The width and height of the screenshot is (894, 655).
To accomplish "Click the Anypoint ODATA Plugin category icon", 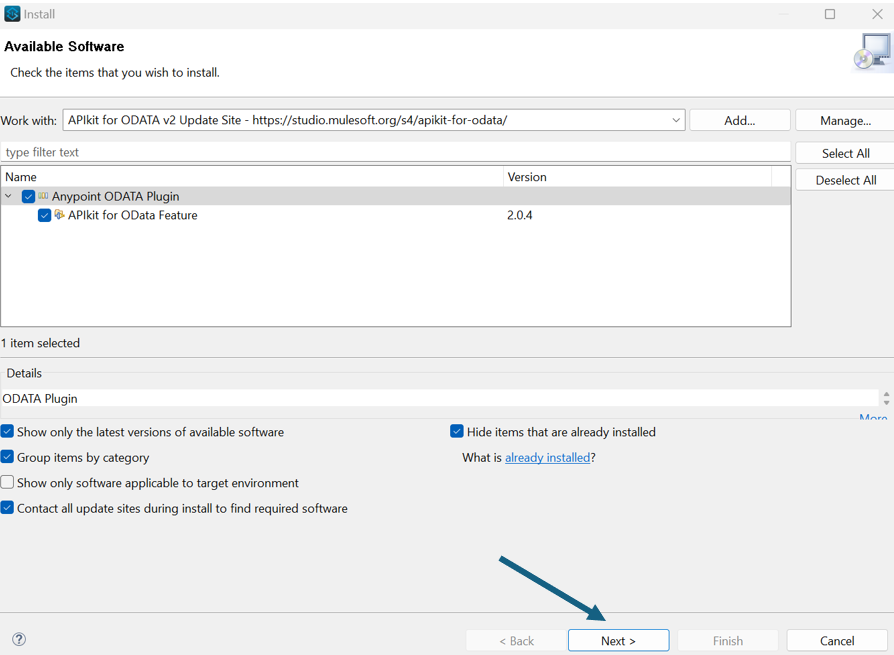I will coord(43,197).
